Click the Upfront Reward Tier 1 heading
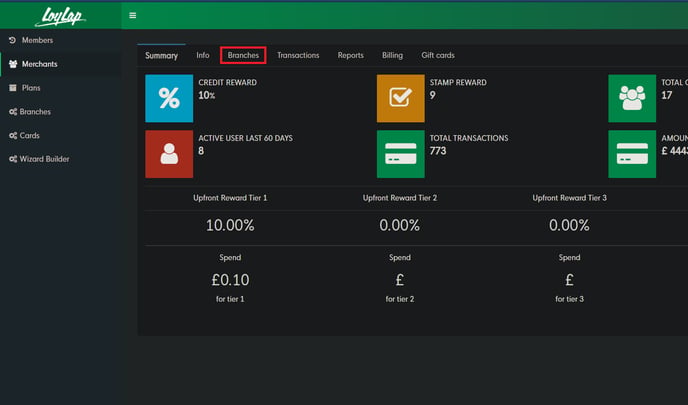The image size is (688, 405). pyautogui.click(x=230, y=198)
